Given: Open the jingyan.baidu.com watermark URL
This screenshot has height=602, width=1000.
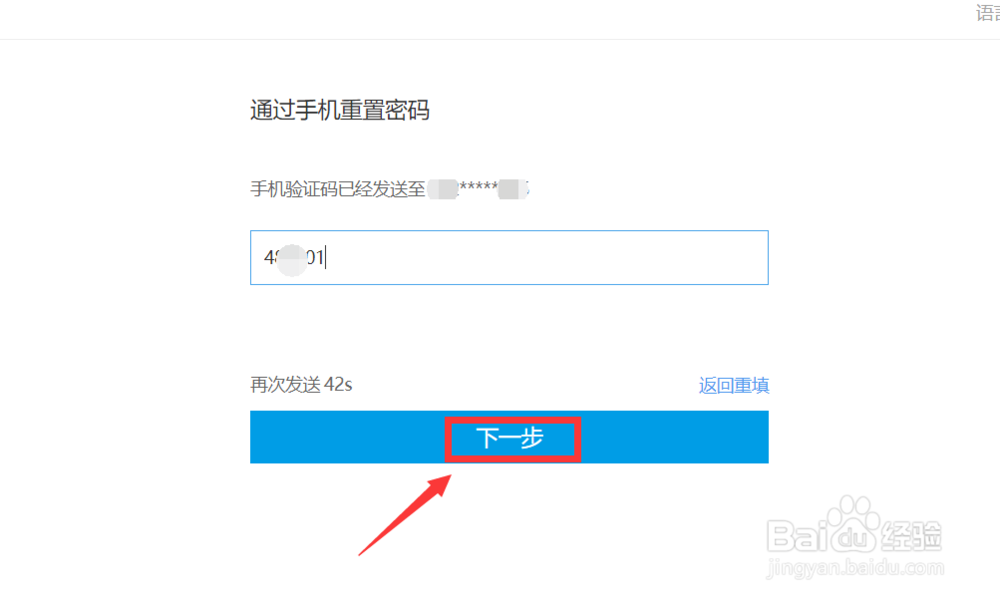Looking at the screenshot, I should point(855,568).
